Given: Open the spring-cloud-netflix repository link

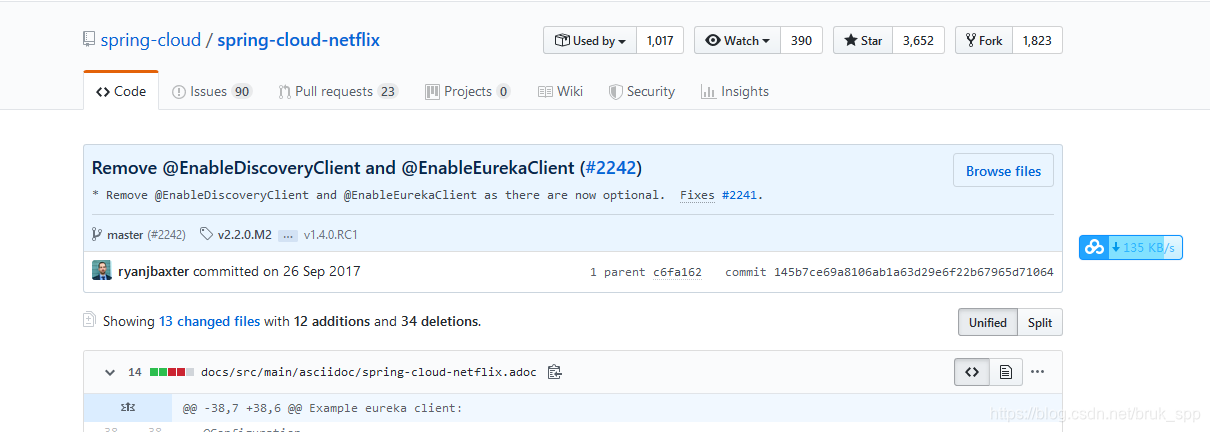Looking at the screenshot, I should click(x=298, y=40).
